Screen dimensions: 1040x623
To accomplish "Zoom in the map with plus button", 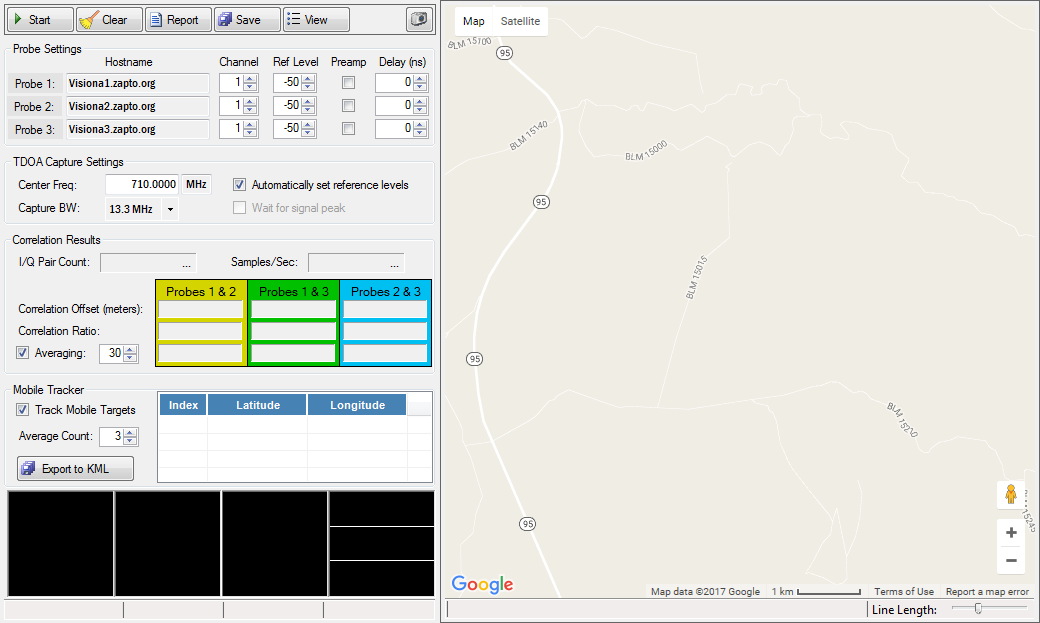I will tap(1011, 533).
